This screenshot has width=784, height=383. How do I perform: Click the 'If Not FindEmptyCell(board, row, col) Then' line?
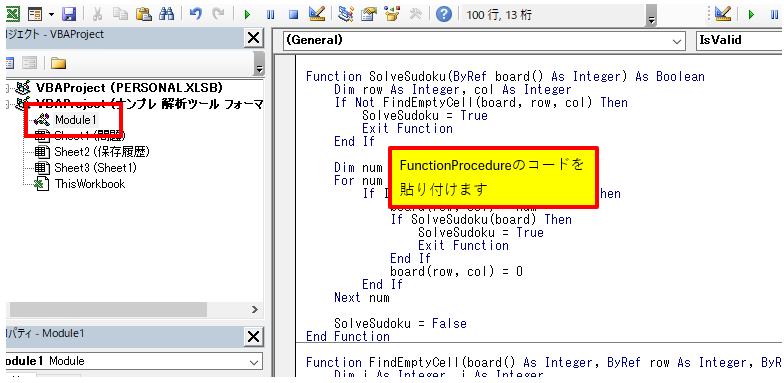(480, 102)
